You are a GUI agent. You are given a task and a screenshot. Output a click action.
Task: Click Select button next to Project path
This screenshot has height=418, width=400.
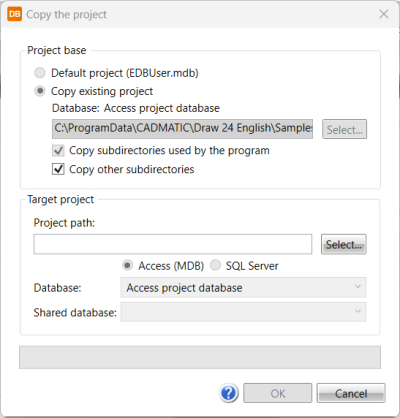tap(344, 244)
